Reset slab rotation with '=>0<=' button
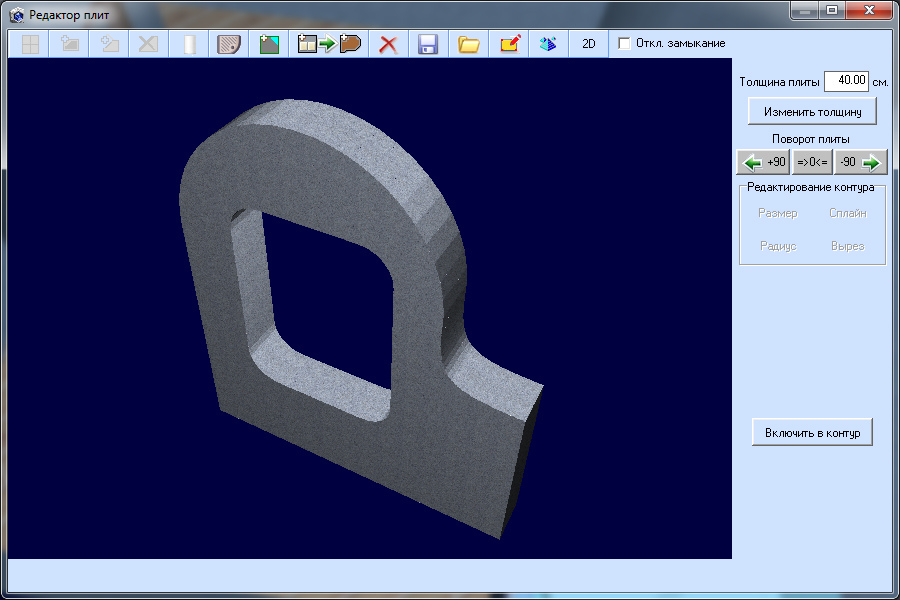This screenshot has height=600, width=900. pyautogui.click(x=812, y=162)
